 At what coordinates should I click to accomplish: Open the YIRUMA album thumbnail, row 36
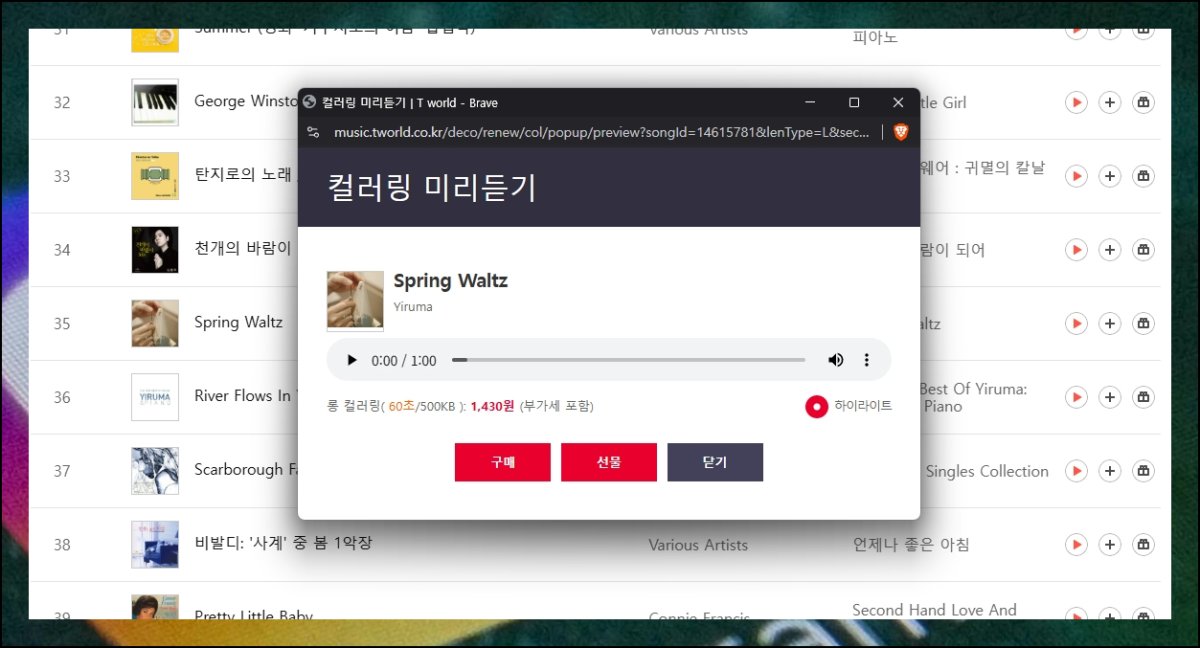(x=155, y=397)
